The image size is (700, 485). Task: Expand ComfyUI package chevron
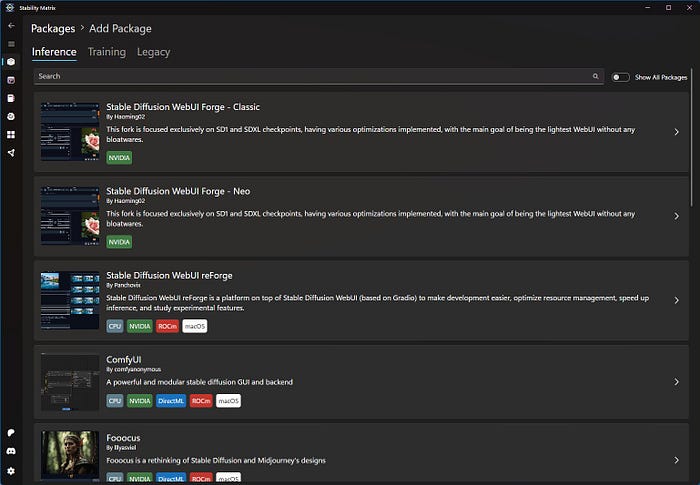[676, 382]
